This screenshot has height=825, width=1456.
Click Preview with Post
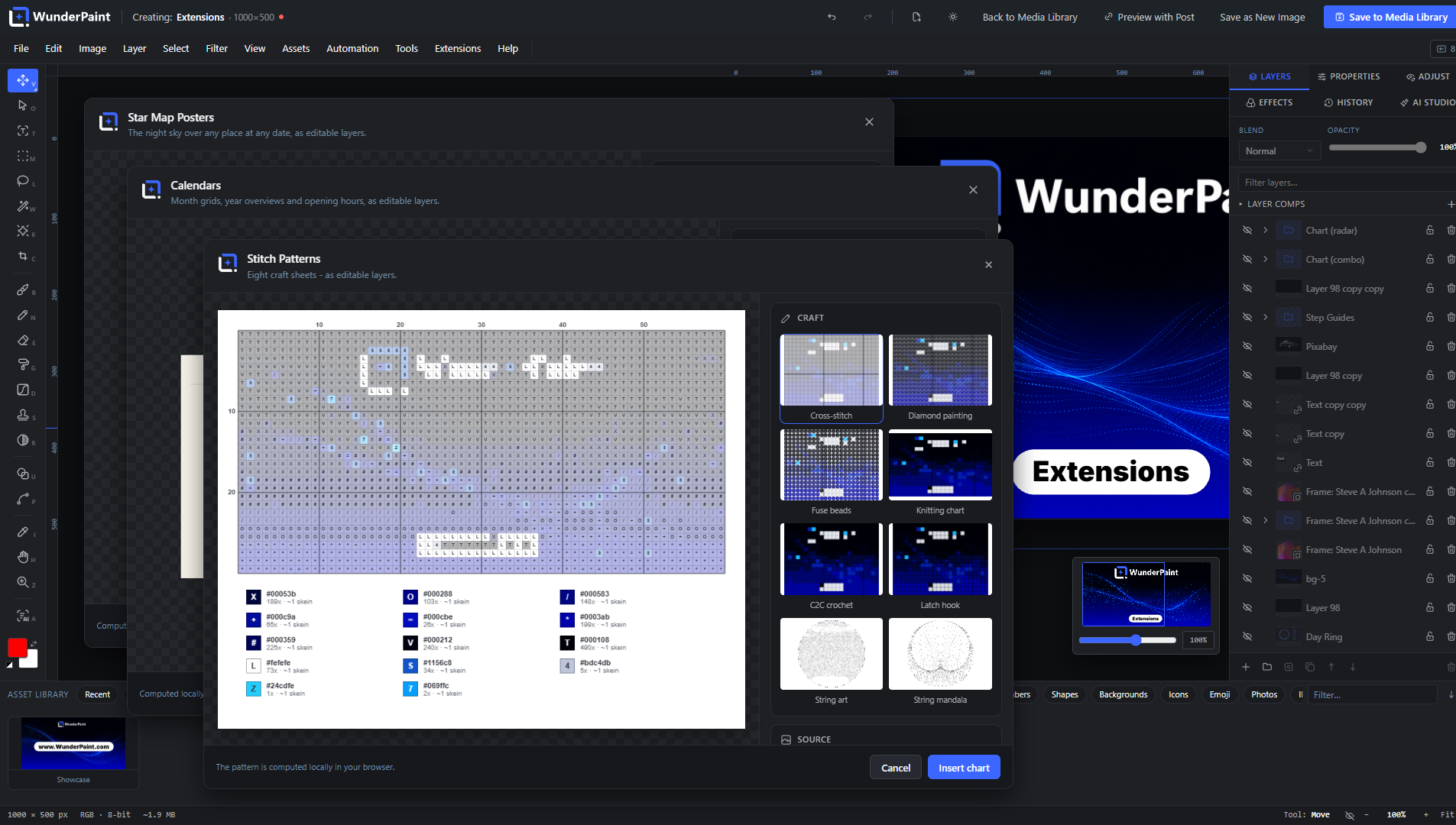point(1149,17)
